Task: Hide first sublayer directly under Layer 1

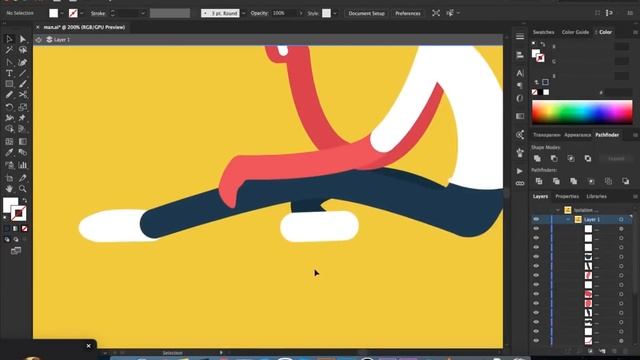Action: point(536,229)
